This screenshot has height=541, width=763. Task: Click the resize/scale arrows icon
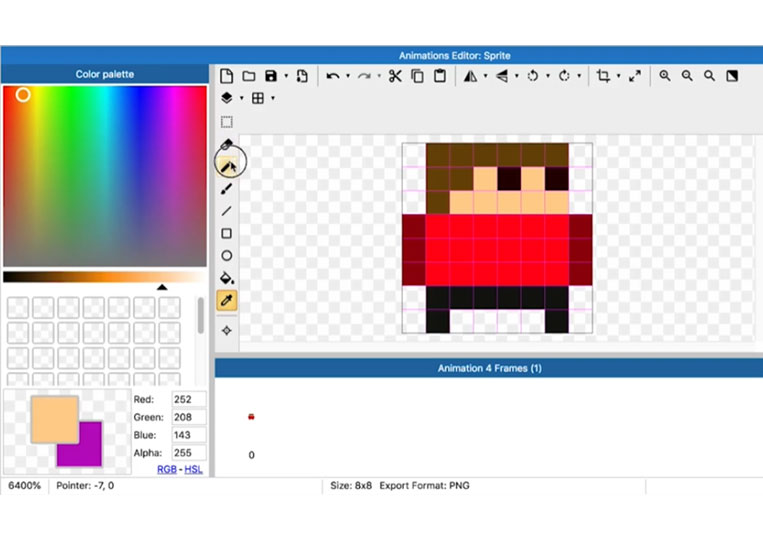coord(635,76)
